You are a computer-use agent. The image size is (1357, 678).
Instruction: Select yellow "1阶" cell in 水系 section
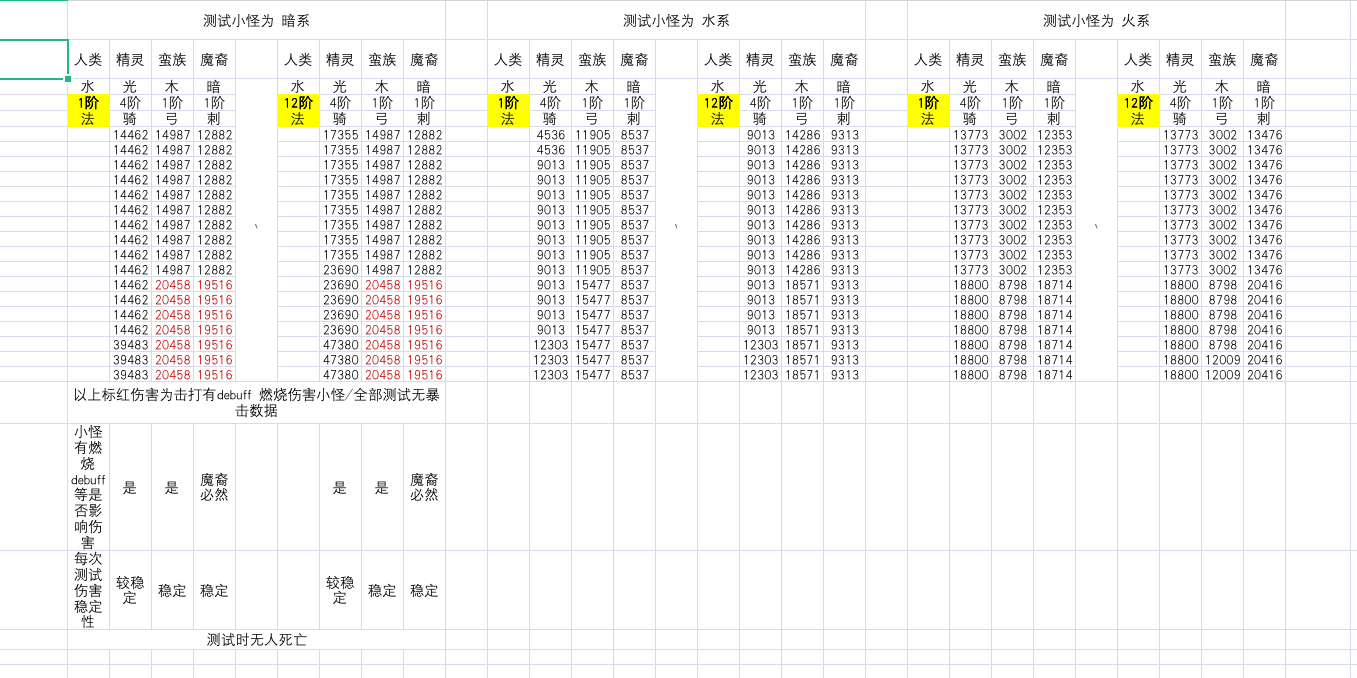point(508,103)
